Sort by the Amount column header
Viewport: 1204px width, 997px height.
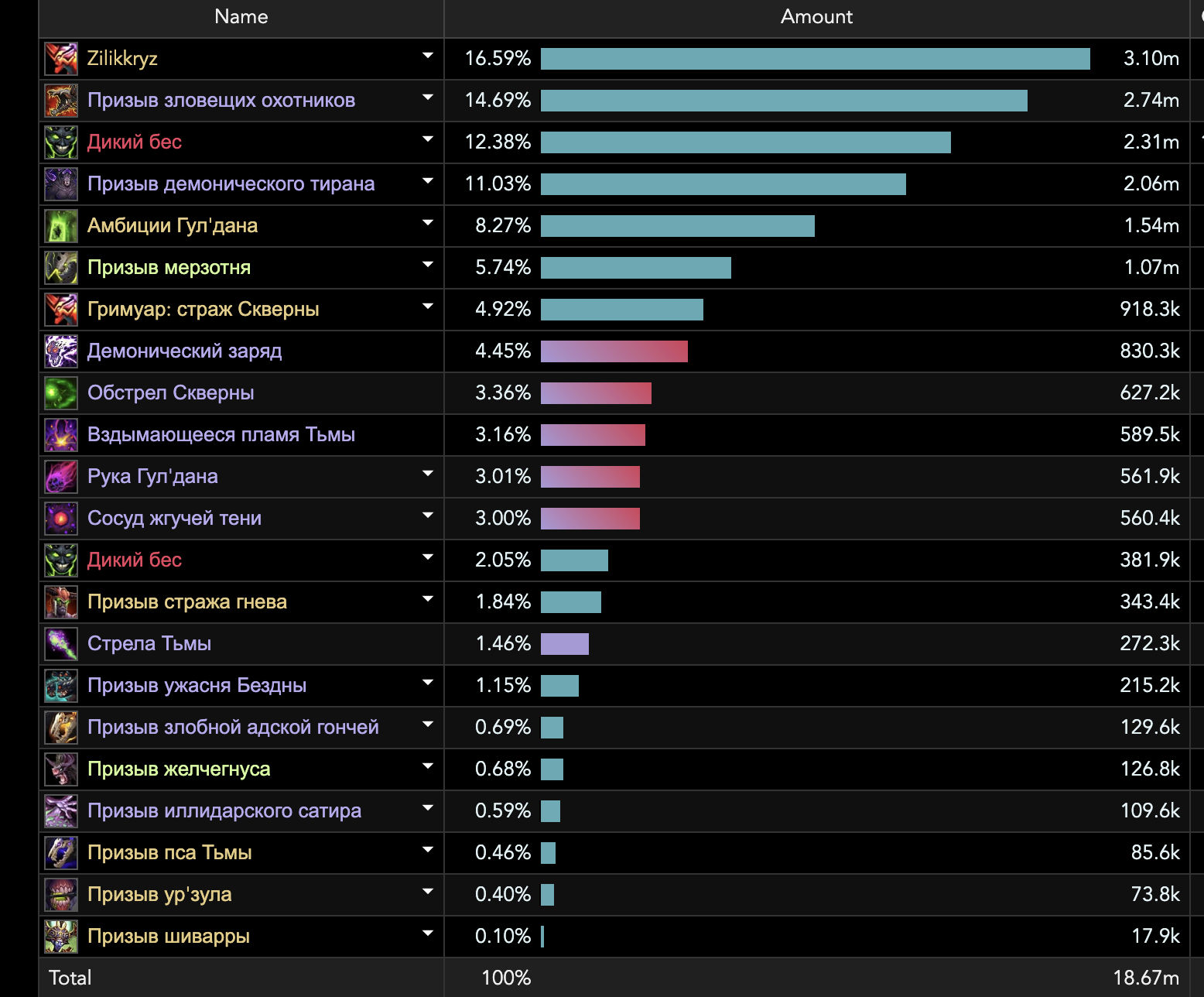pos(816,17)
